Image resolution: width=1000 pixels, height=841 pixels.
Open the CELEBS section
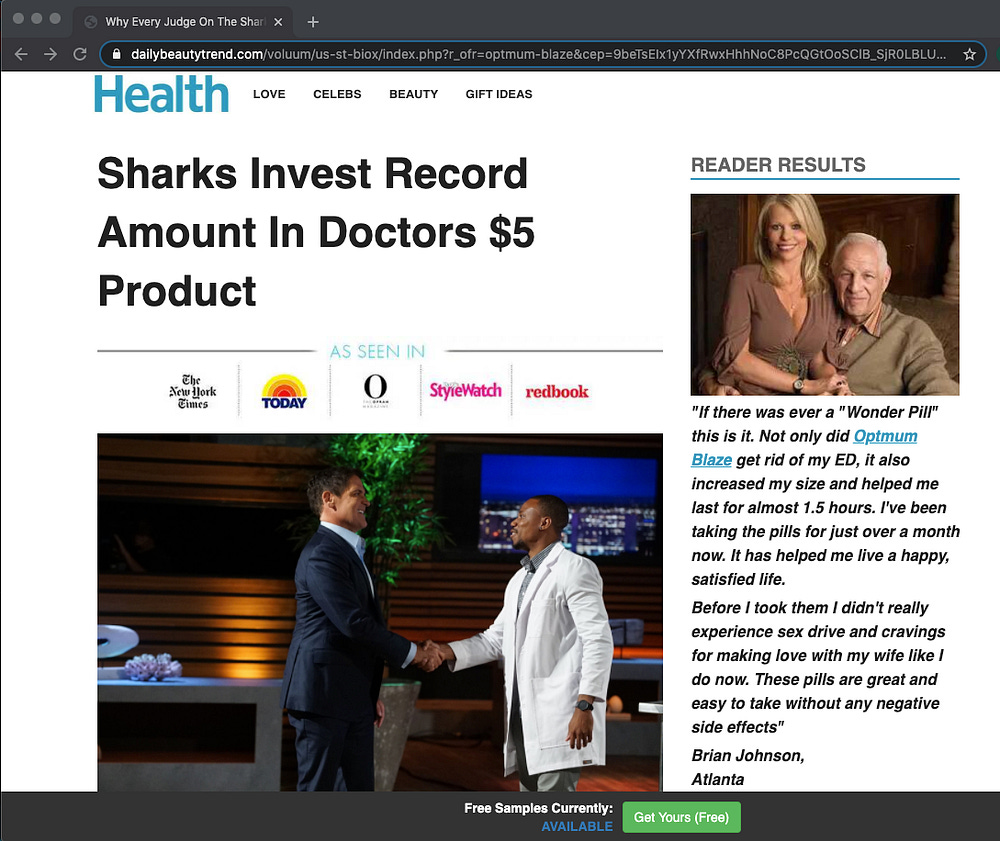337,94
